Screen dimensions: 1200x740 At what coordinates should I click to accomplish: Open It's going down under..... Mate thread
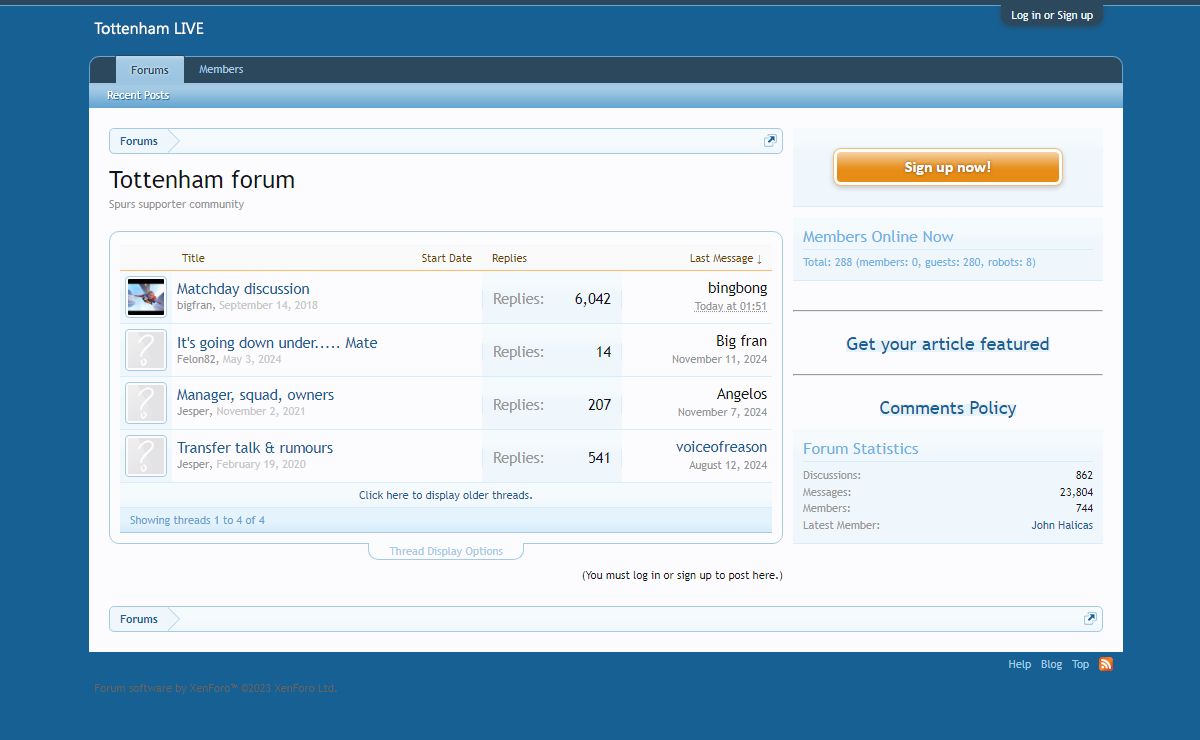tap(277, 342)
